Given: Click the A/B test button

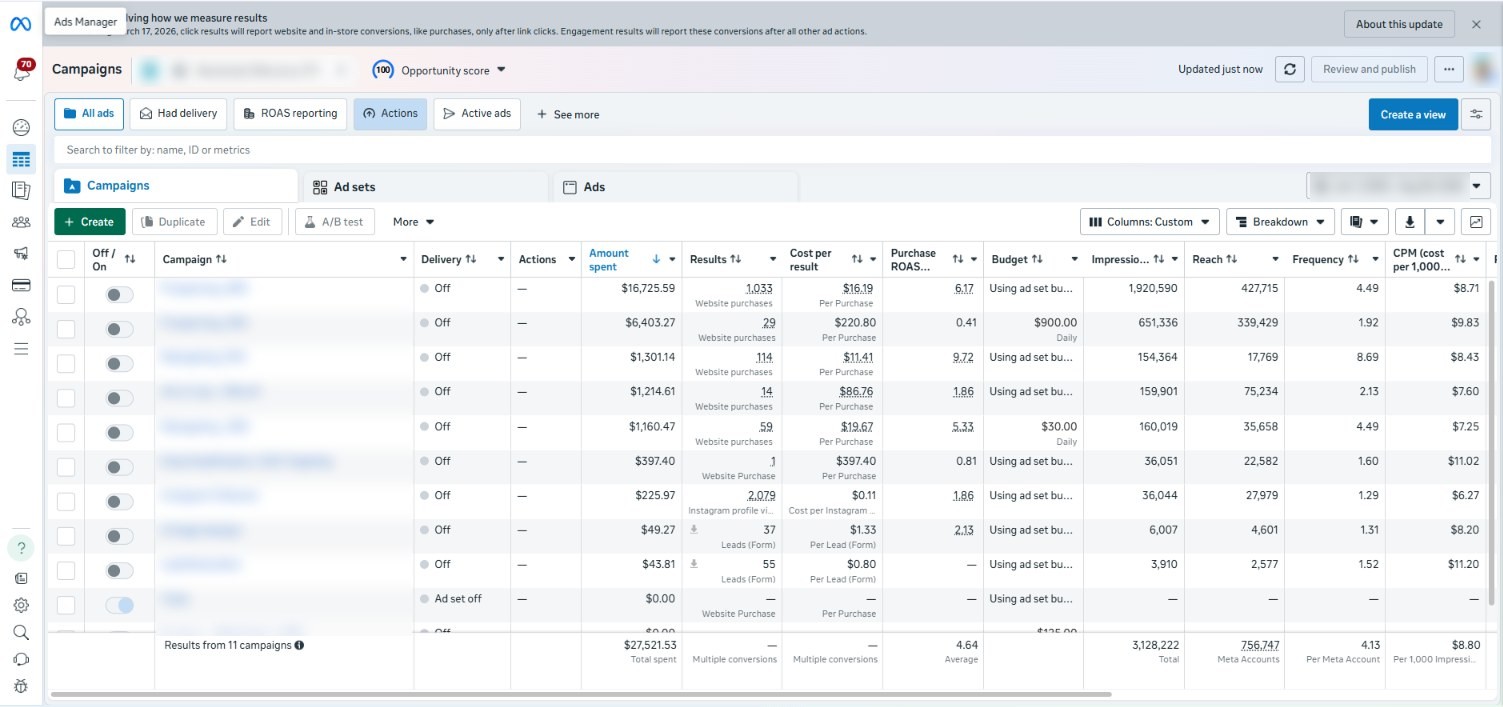Looking at the screenshot, I should (x=335, y=222).
